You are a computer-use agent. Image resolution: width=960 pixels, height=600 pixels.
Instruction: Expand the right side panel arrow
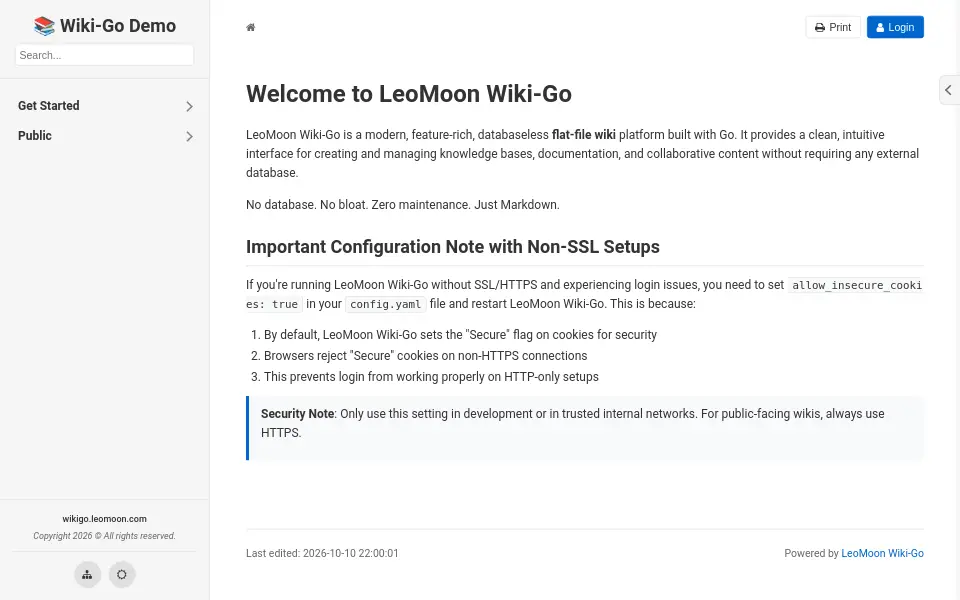point(948,90)
